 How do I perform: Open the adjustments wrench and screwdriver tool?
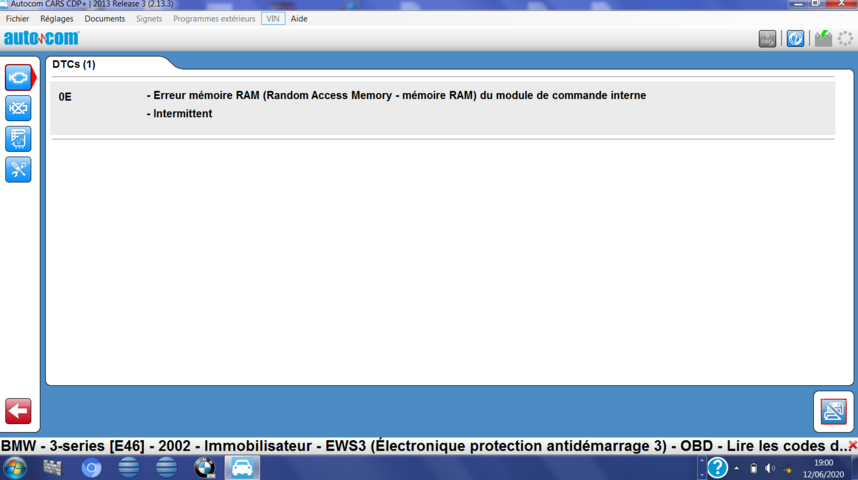(x=18, y=170)
